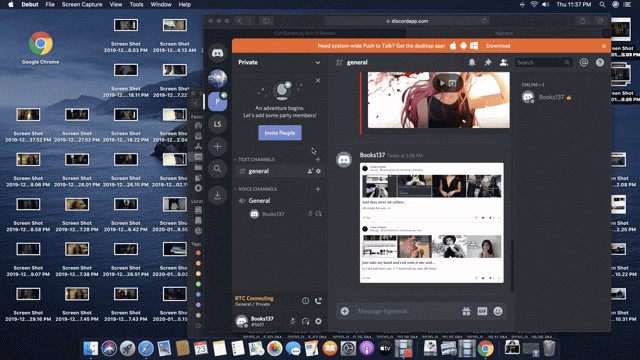640x360 pixels.
Task: Show pinned messages in general channel
Action: (x=488, y=62)
